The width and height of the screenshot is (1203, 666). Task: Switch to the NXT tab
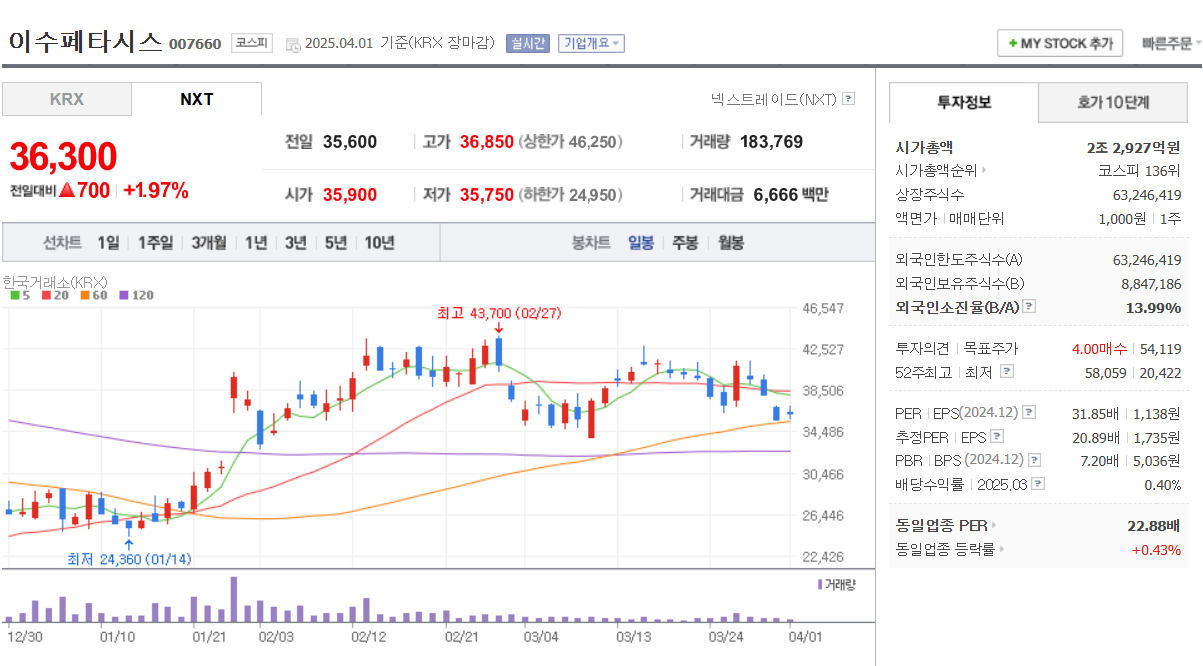coord(197,99)
